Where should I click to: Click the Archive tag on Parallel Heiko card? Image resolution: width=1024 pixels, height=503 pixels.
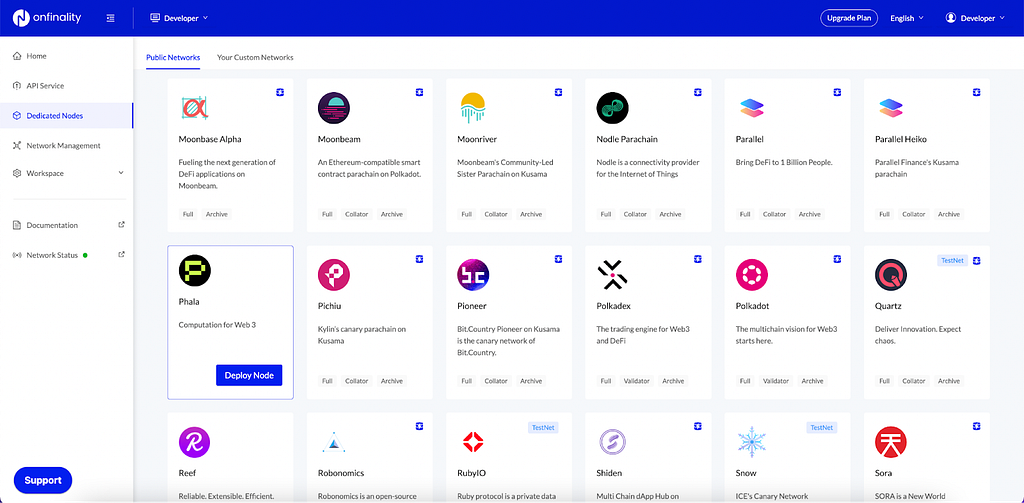pyautogui.click(x=949, y=214)
